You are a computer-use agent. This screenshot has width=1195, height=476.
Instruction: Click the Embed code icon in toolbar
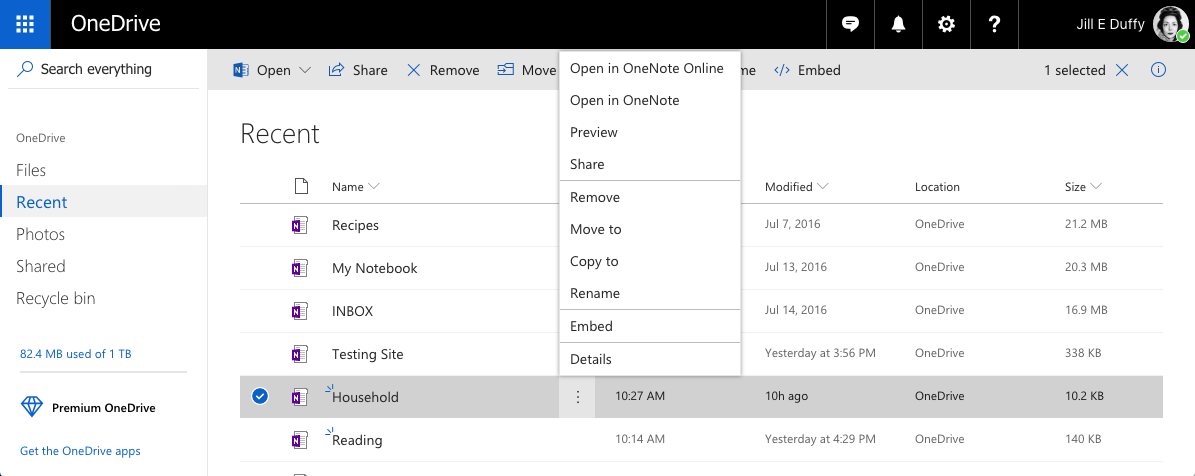pyautogui.click(x=782, y=70)
